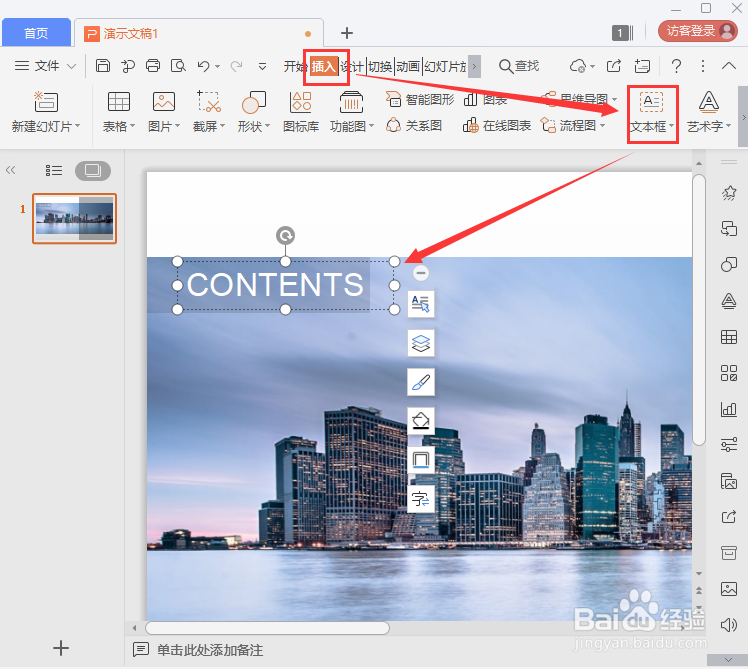The height and width of the screenshot is (669, 748).
Task: Expand the Undo history dropdown arrow
Action: tap(218, 66)
